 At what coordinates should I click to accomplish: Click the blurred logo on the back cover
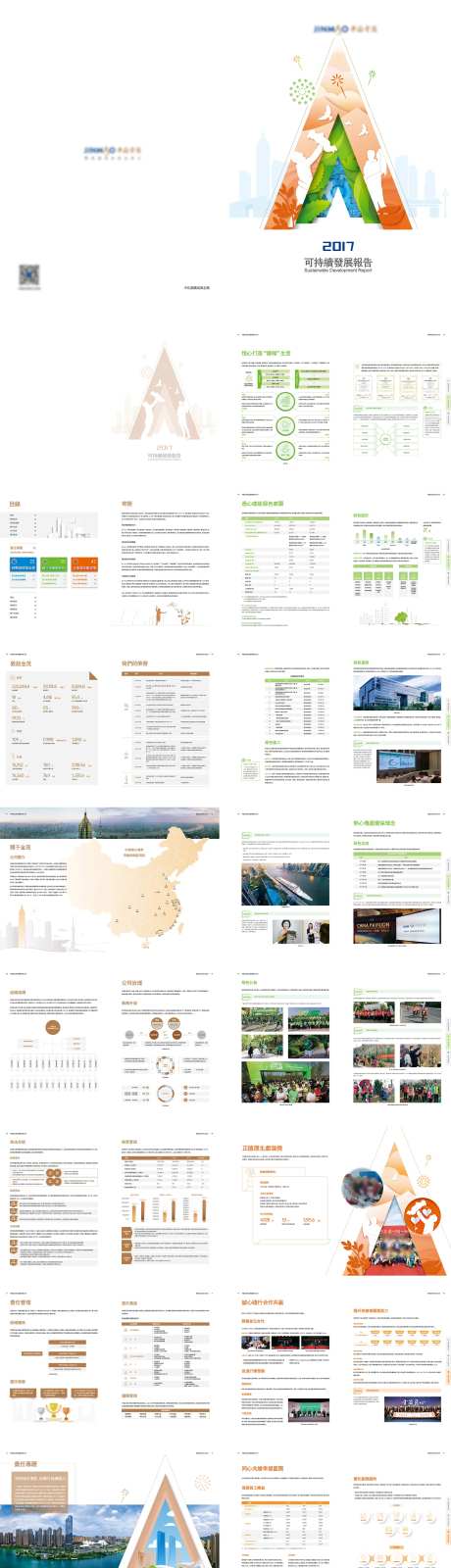(x=113, y=151)
